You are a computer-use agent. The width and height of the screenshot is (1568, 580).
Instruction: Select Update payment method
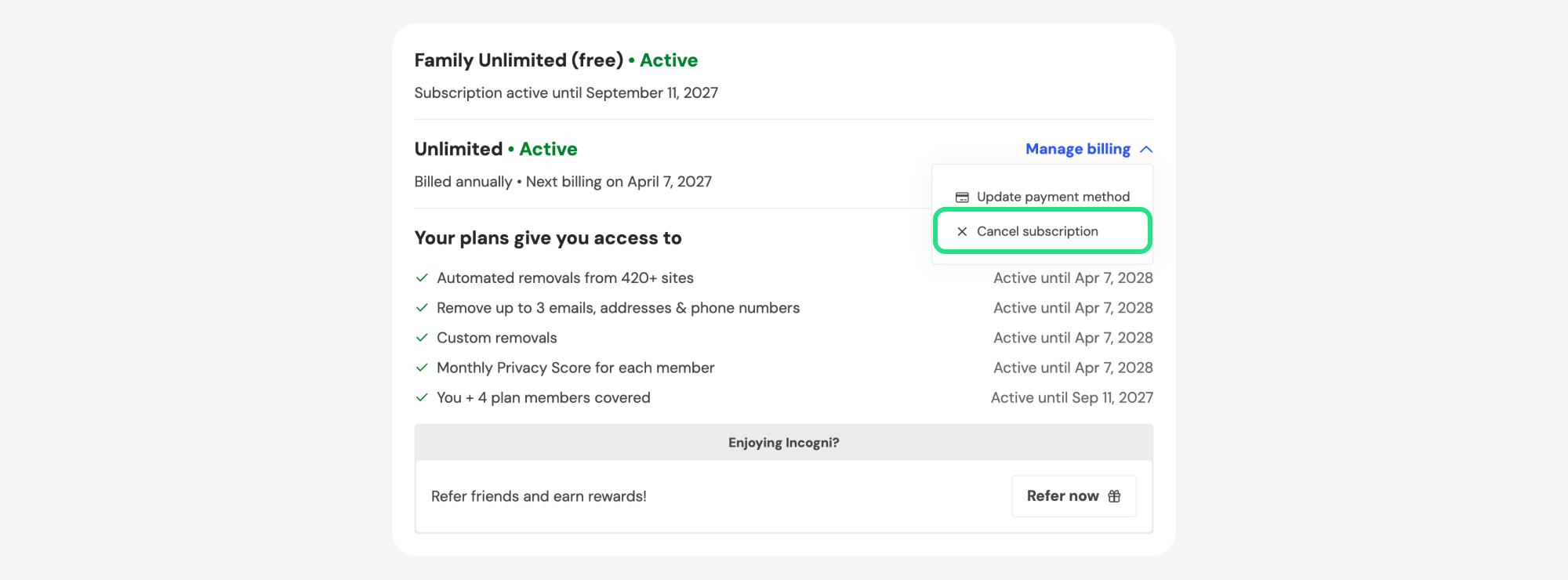1042,197
